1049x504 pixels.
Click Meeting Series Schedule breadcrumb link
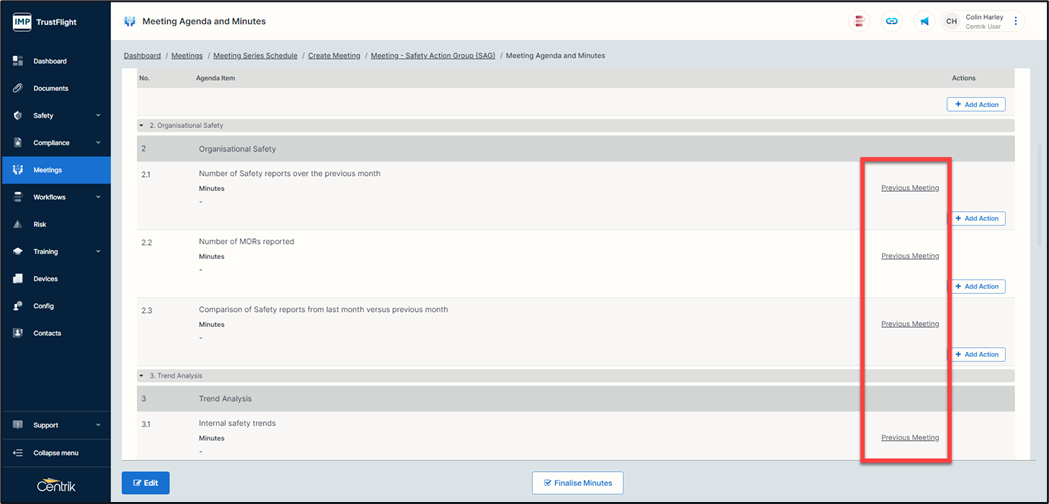click(255, 56)
